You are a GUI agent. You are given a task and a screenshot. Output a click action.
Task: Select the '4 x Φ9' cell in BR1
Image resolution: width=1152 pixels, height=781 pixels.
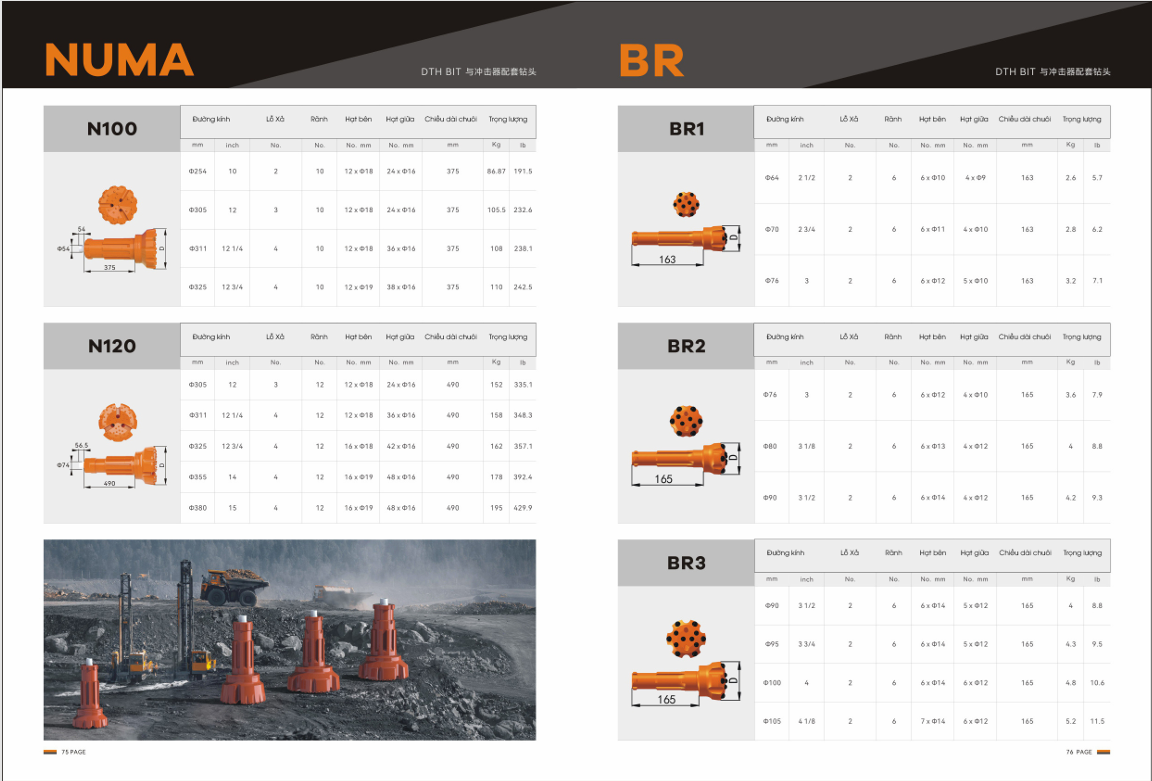coord(976,178)
